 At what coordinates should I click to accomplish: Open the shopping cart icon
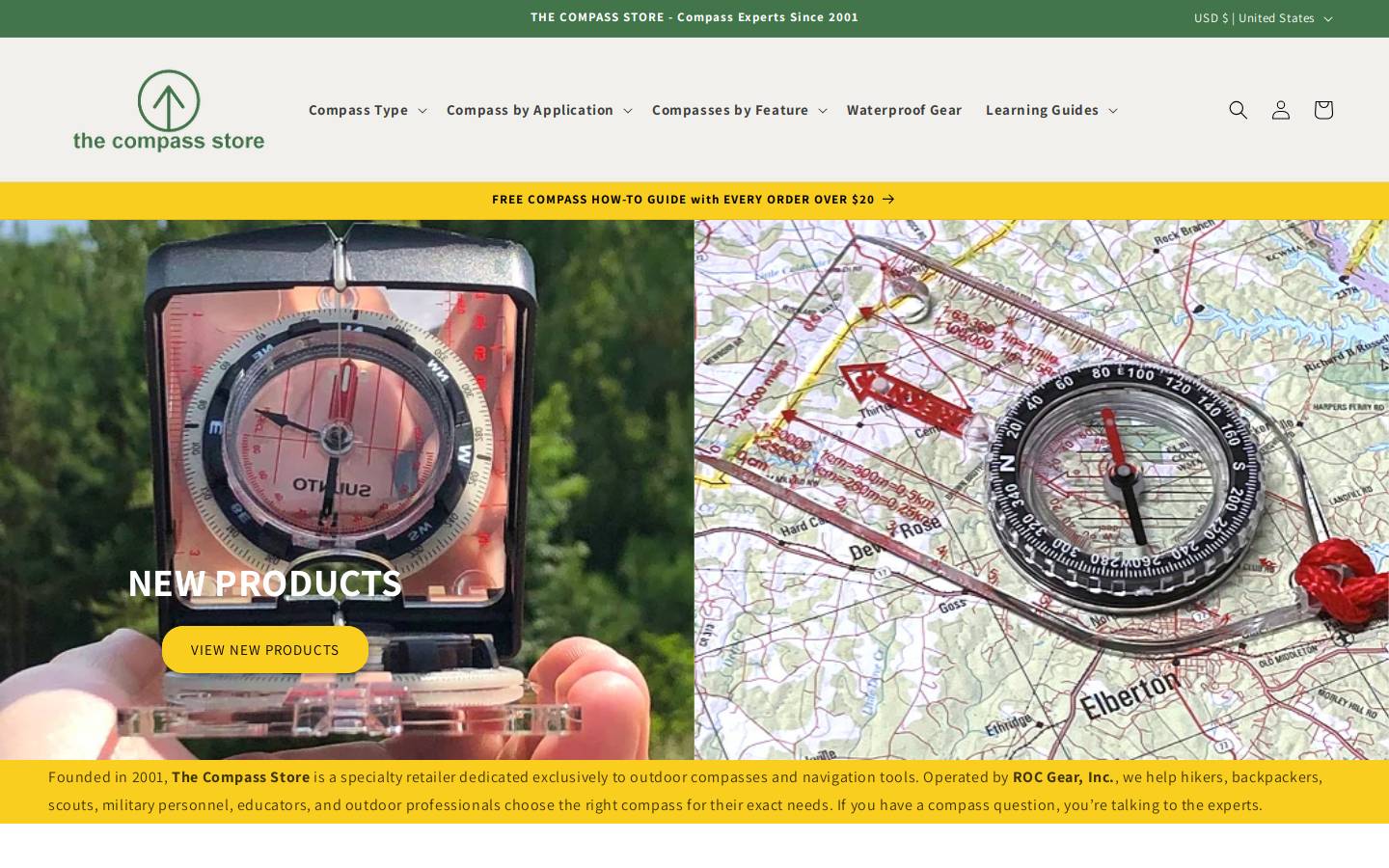(x=1322, y=110)
